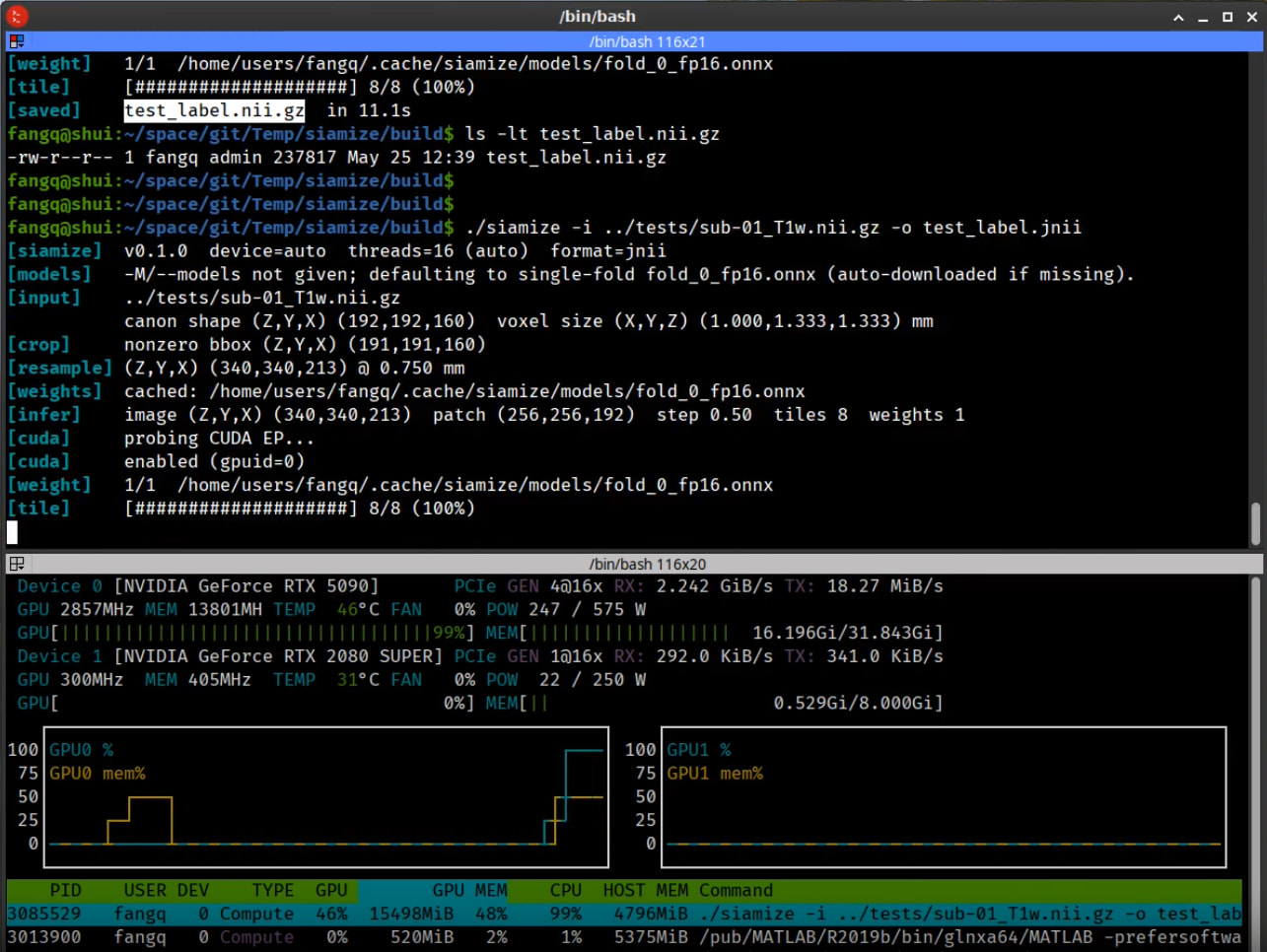Click 'probing CUDA EP...' log text
Image resolution: width=1267 pixels, height=952 pixels.
tap(219, 438)
